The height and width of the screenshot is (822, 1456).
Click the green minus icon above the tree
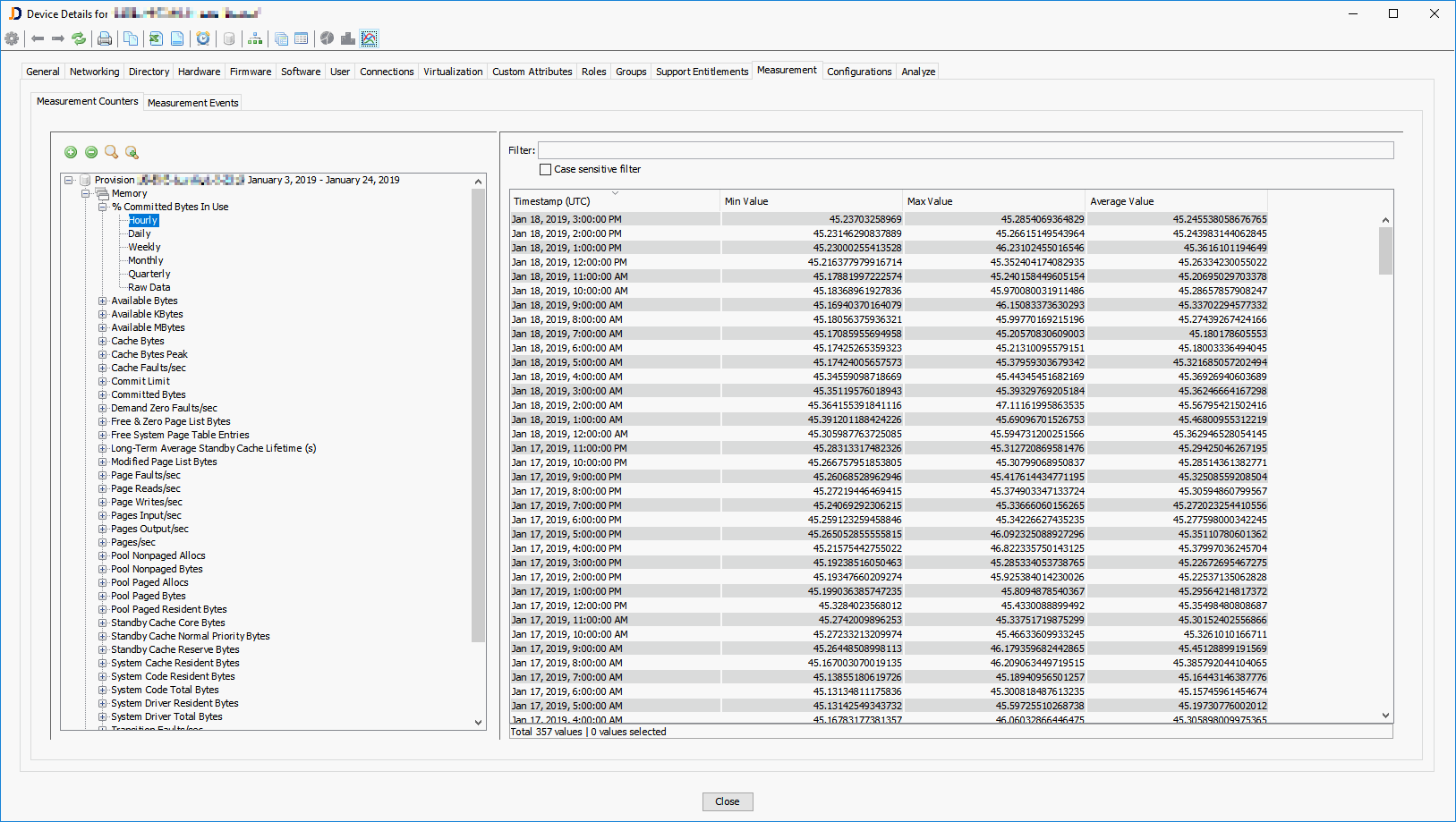click(91, 152)
